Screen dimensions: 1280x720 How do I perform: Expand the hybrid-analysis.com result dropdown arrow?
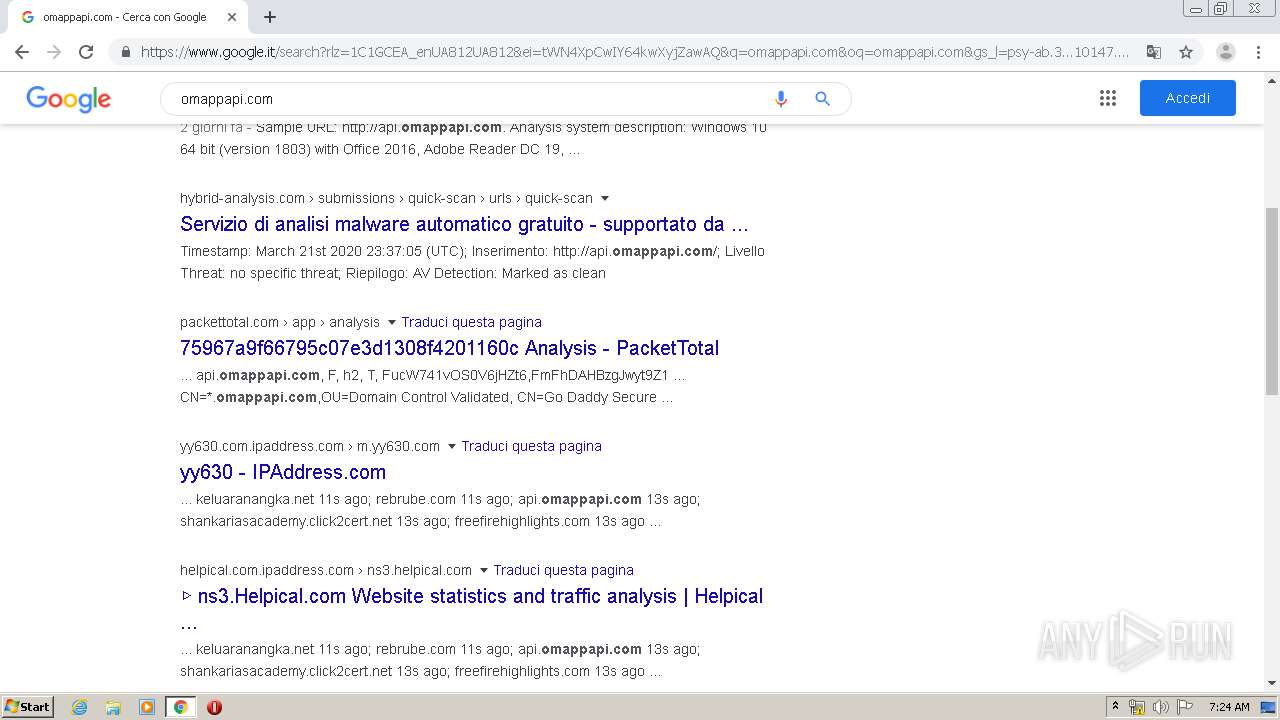click(x=605, y=199)
